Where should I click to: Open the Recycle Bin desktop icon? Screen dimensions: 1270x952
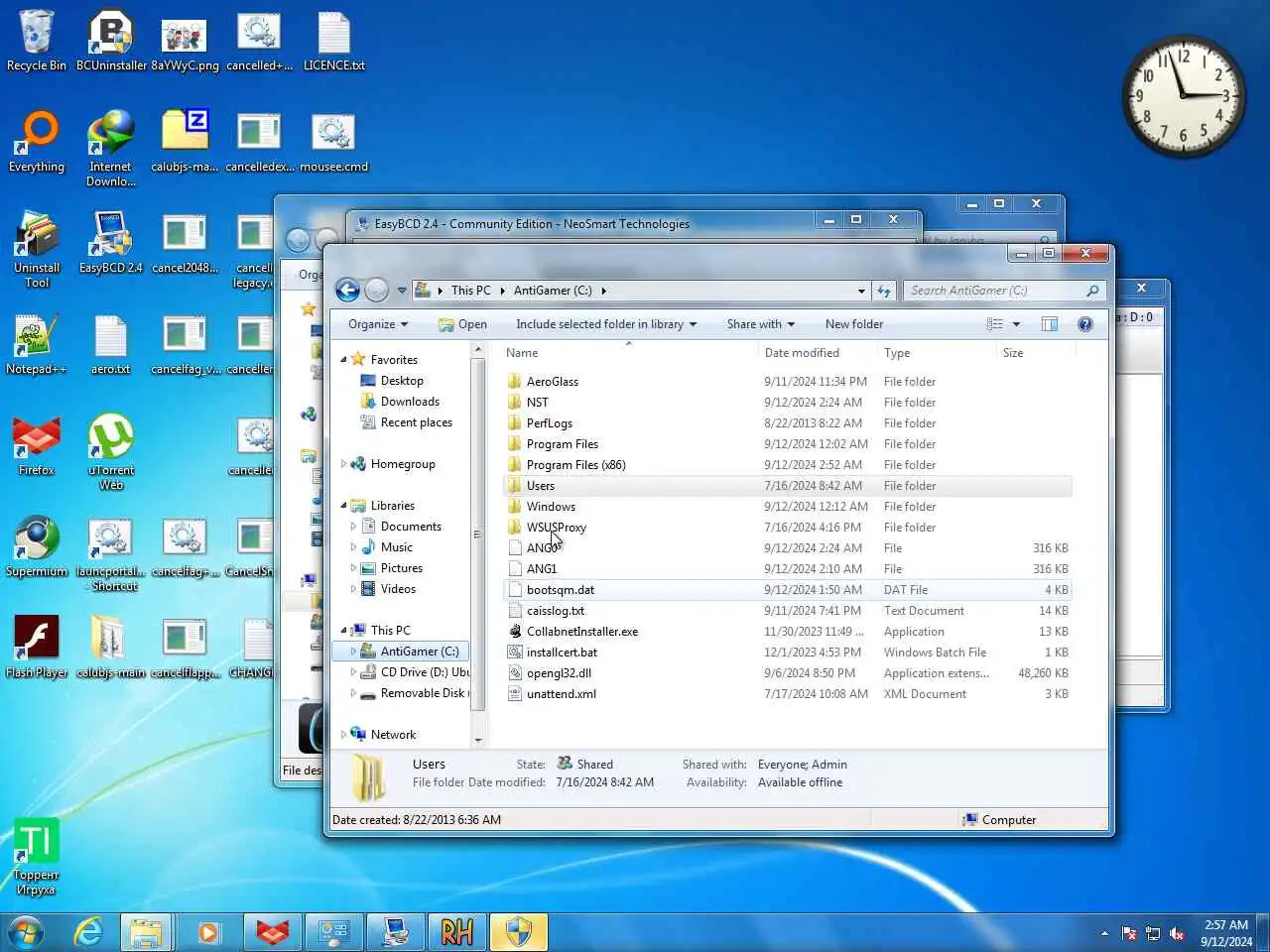37,41
